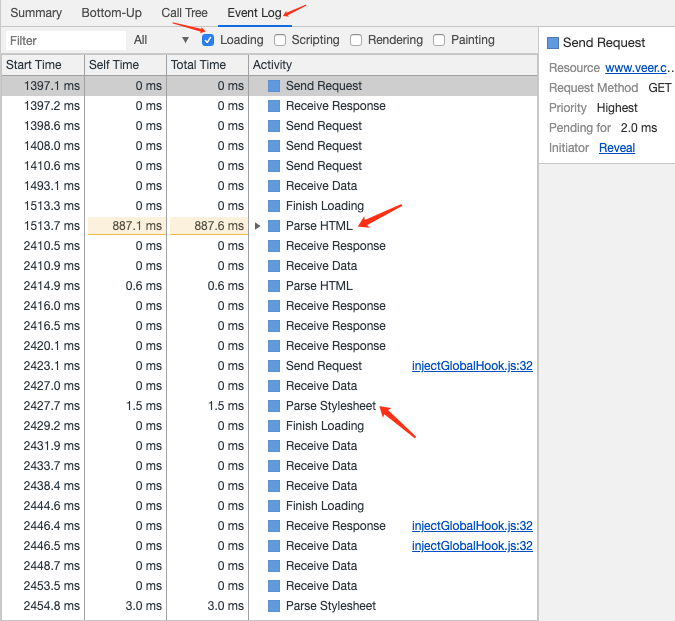Select Receive Data row at 2431.9 ms
This screenshot has width=675, height=621.
(x=269, y=446)
